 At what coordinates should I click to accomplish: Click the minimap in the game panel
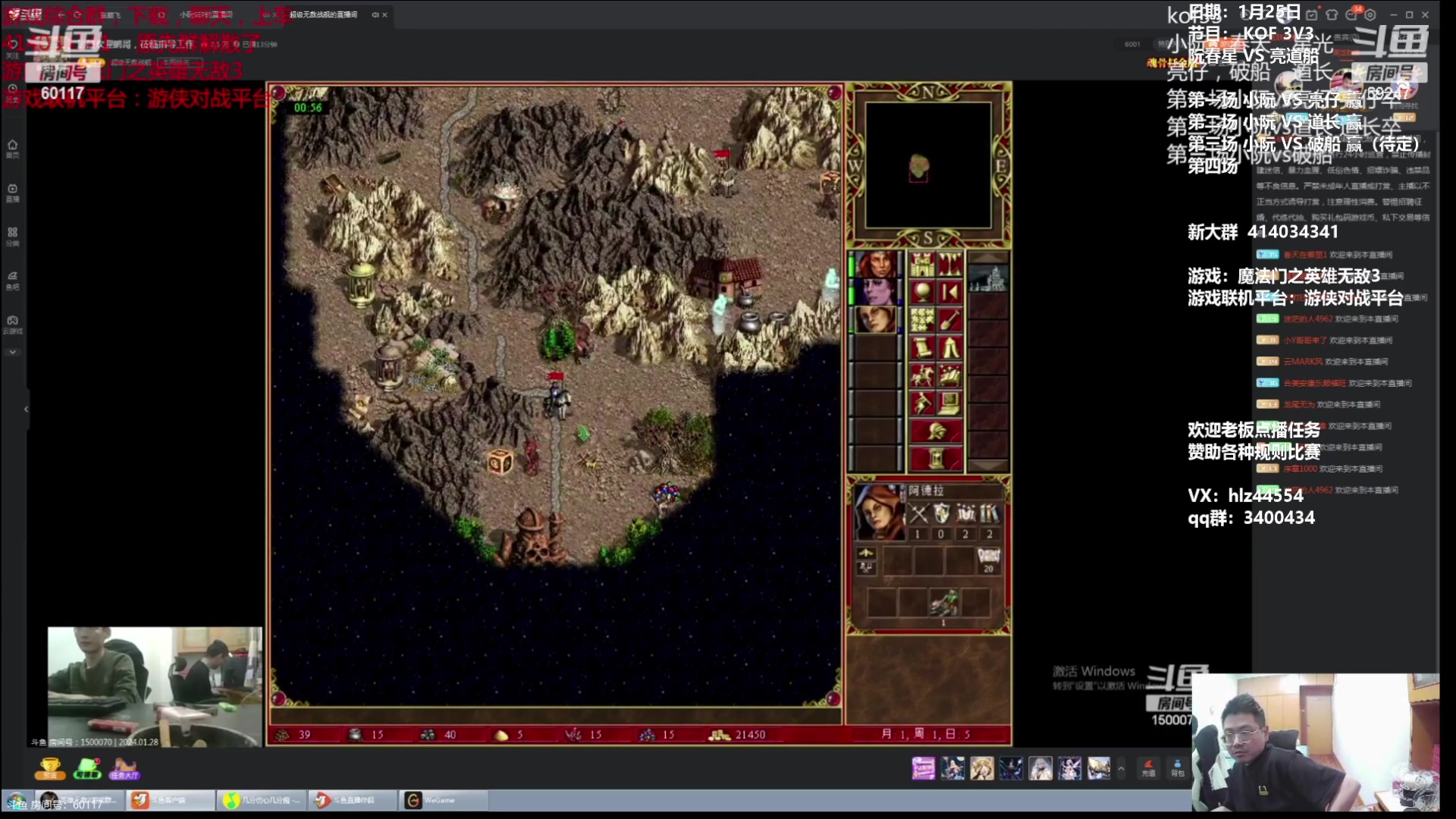click(928, 165)
